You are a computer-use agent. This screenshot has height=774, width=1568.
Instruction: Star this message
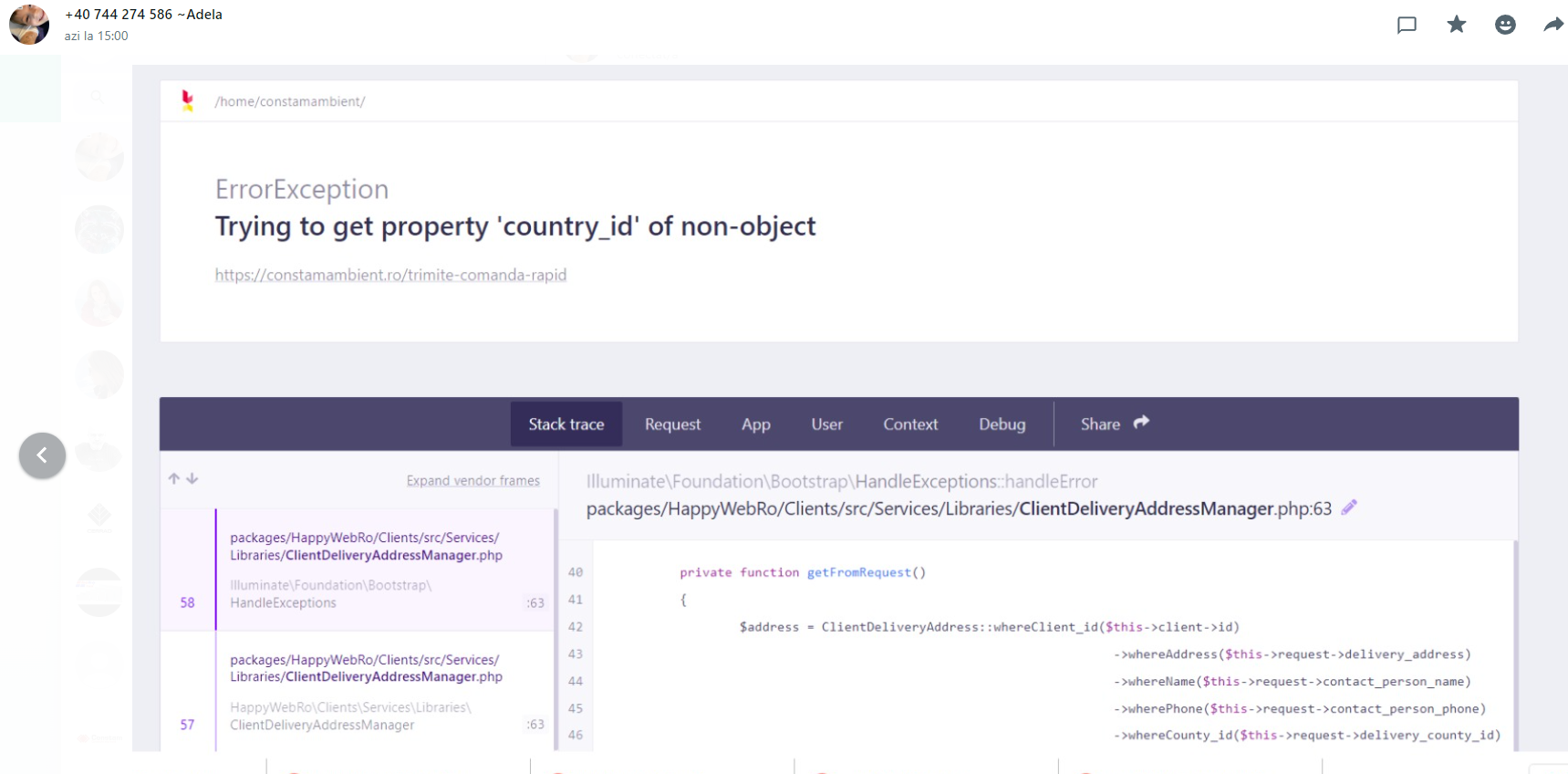click(1457, 25)
